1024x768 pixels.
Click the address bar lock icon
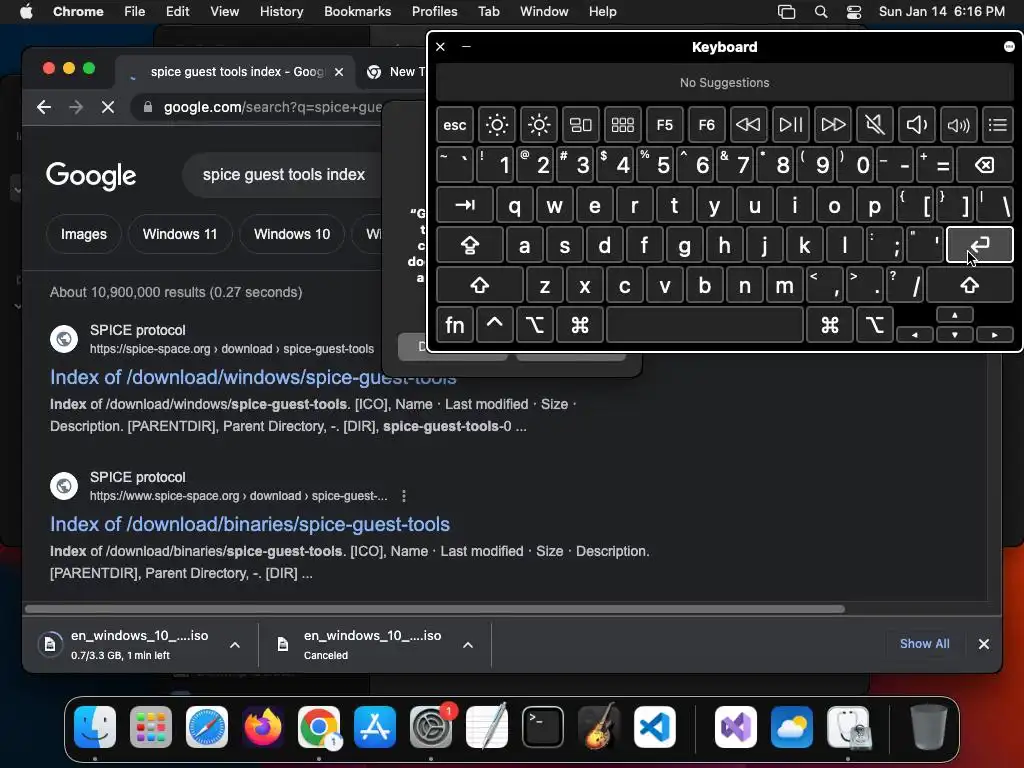(x=148, y=107)
